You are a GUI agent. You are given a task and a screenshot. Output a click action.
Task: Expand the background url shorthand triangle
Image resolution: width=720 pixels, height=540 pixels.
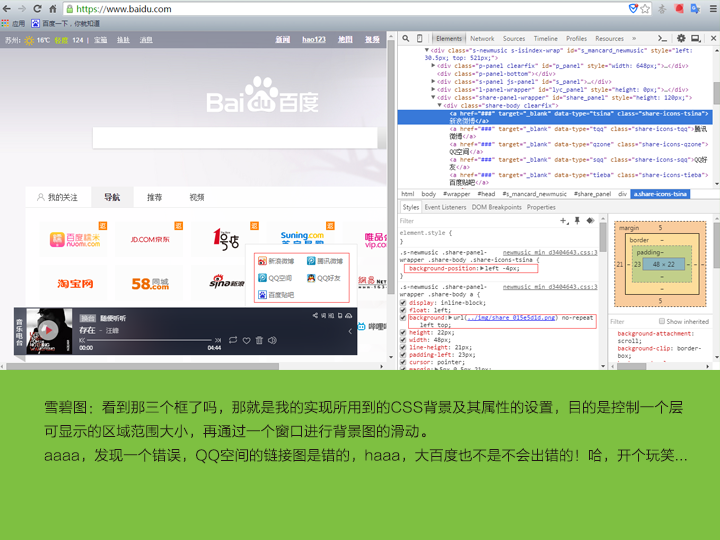(x=450, y=317)
